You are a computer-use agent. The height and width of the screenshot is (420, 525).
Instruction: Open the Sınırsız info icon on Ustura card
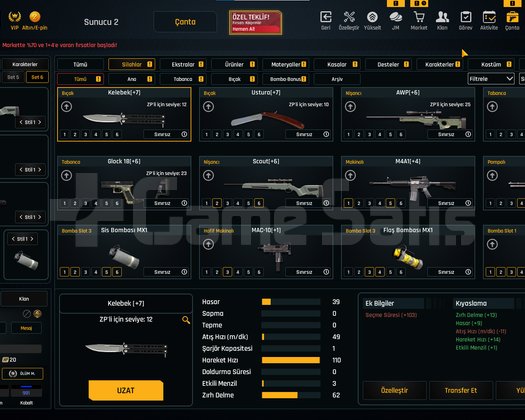[326, 134]
